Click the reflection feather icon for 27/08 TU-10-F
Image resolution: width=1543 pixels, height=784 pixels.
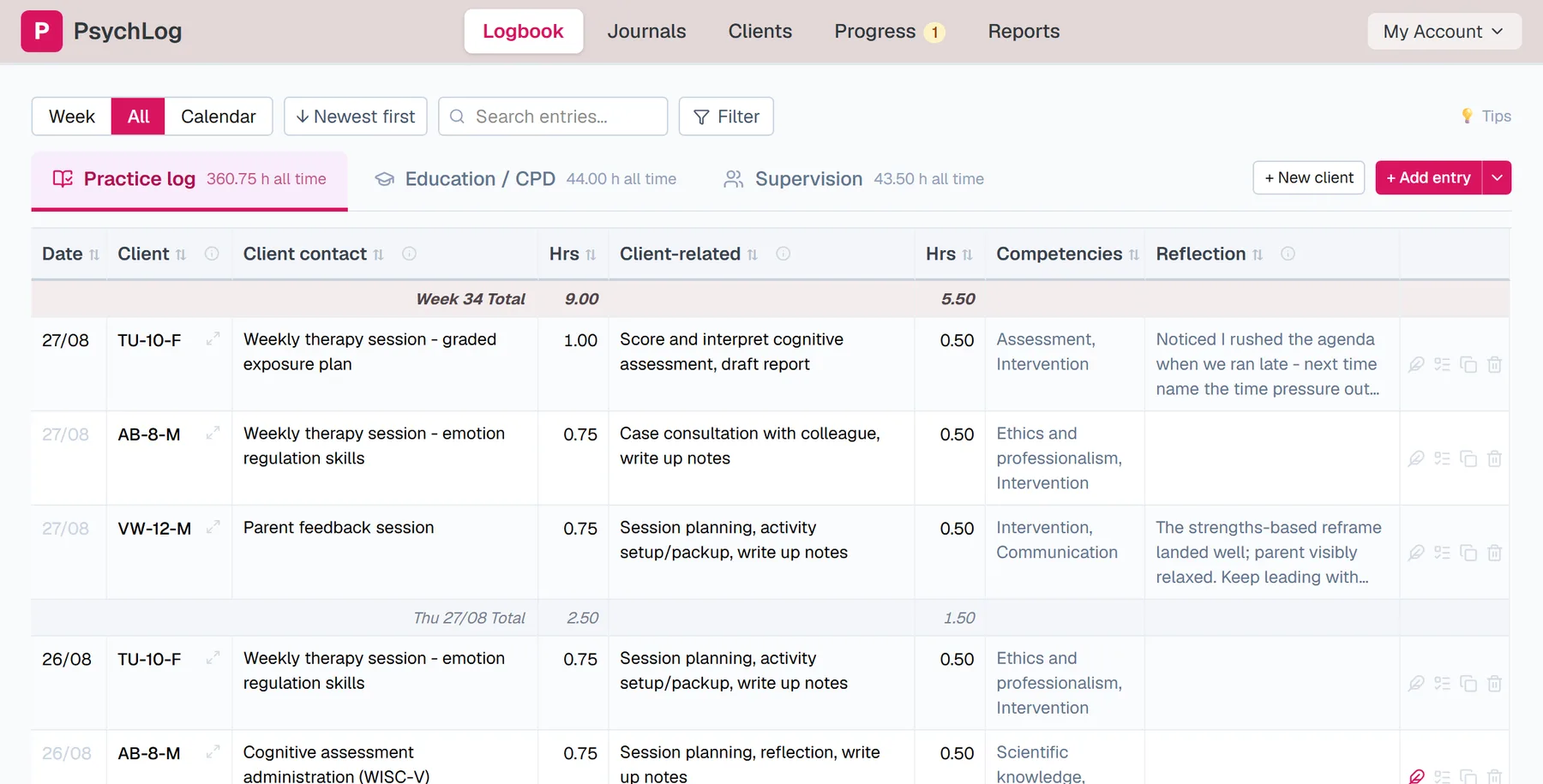click(1416, 365)
